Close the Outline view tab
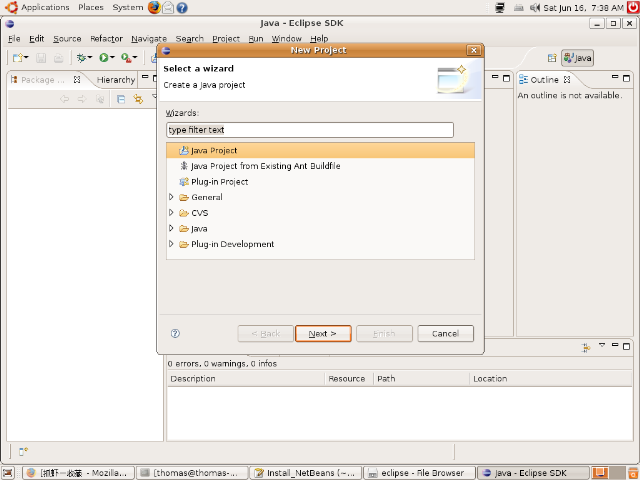The width and height of the screenshot is (640, 480). pyautogui.click(x=567, y=80)
